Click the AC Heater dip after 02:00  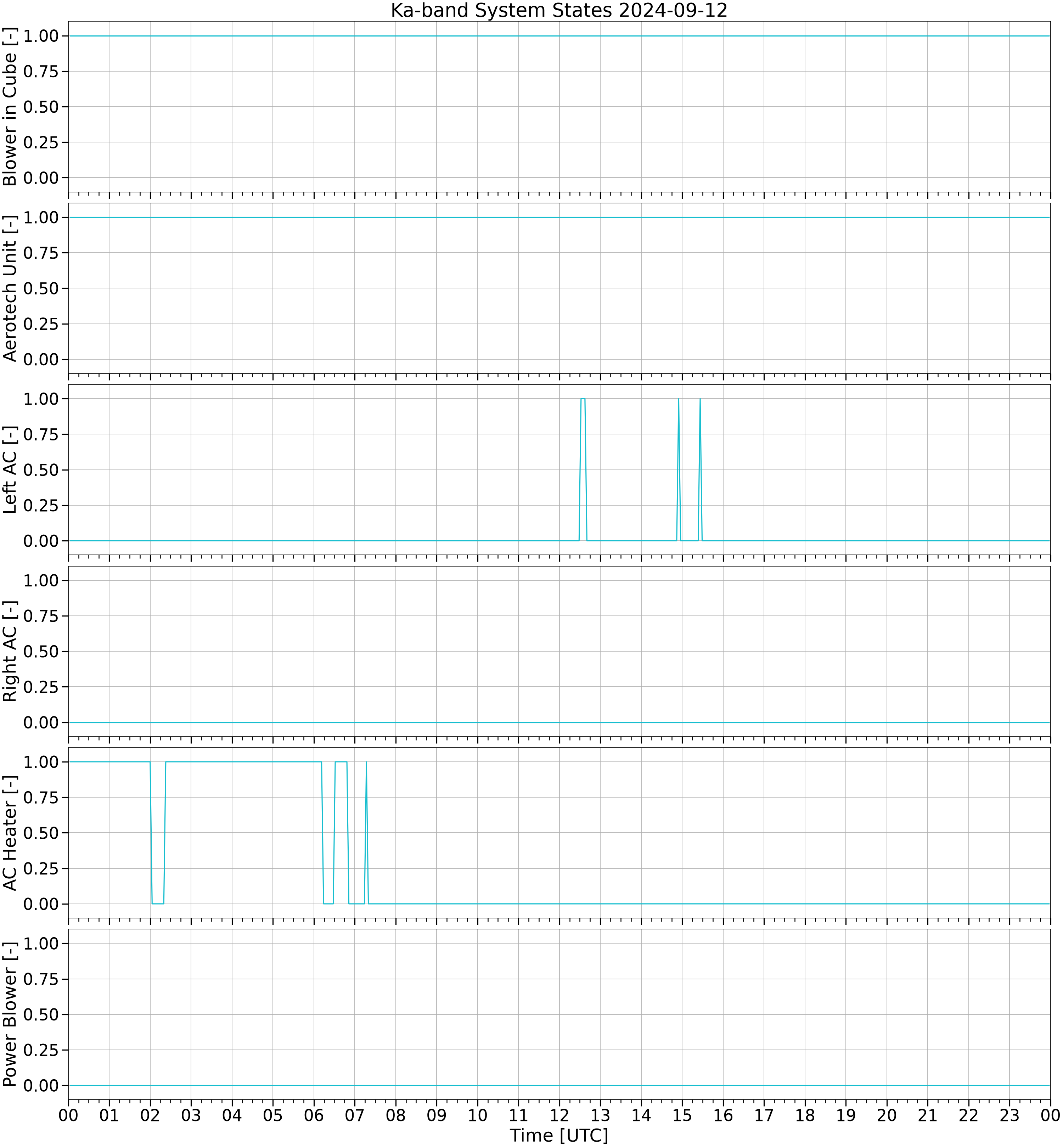coord(158,833)
